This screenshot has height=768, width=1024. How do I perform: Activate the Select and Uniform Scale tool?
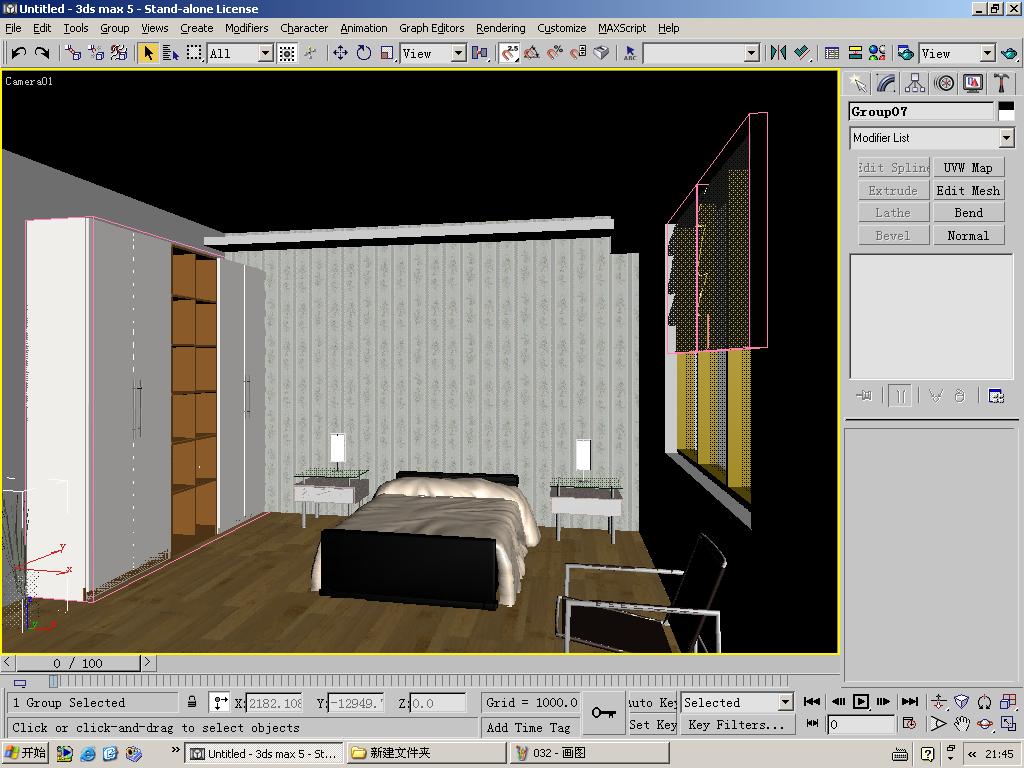(x=387, y=53)
